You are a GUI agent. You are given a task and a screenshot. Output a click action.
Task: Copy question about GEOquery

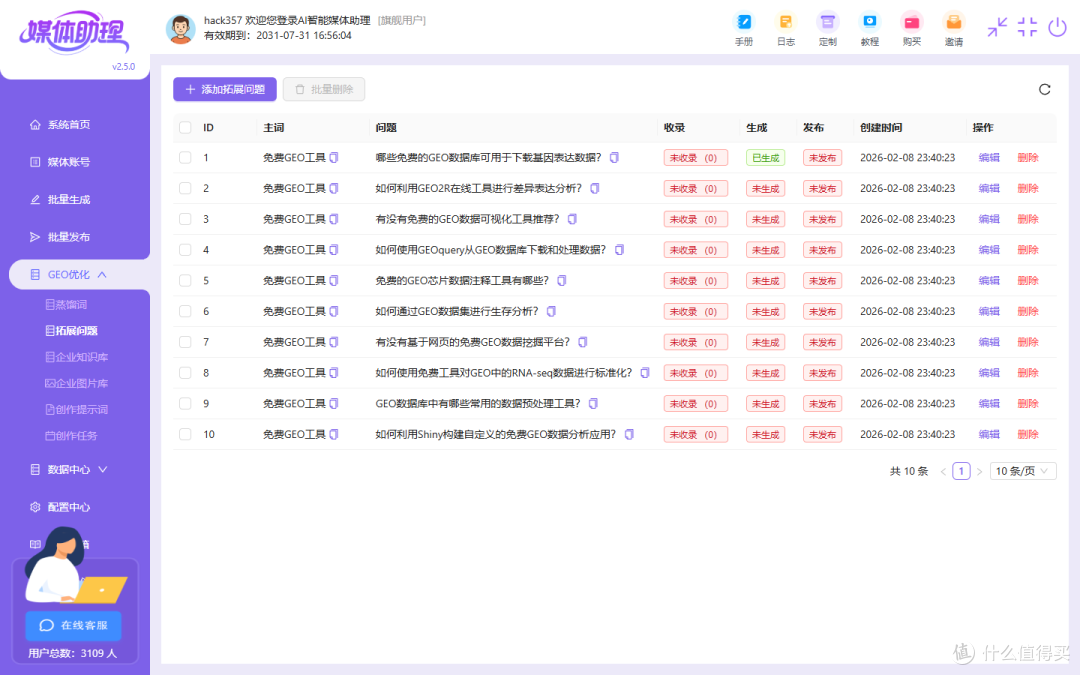619,249
